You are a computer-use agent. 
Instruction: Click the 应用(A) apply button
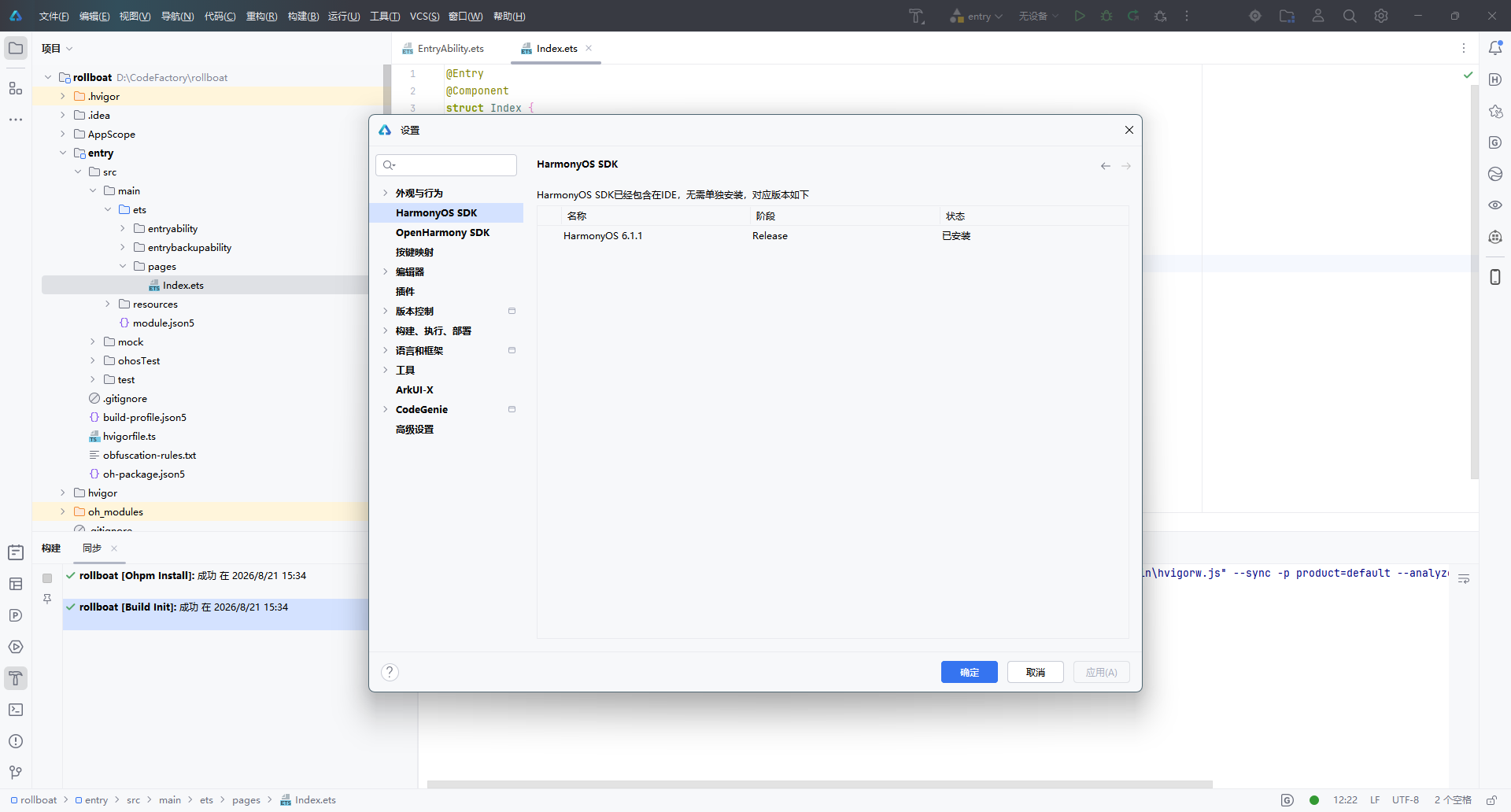click(1102, 672)
